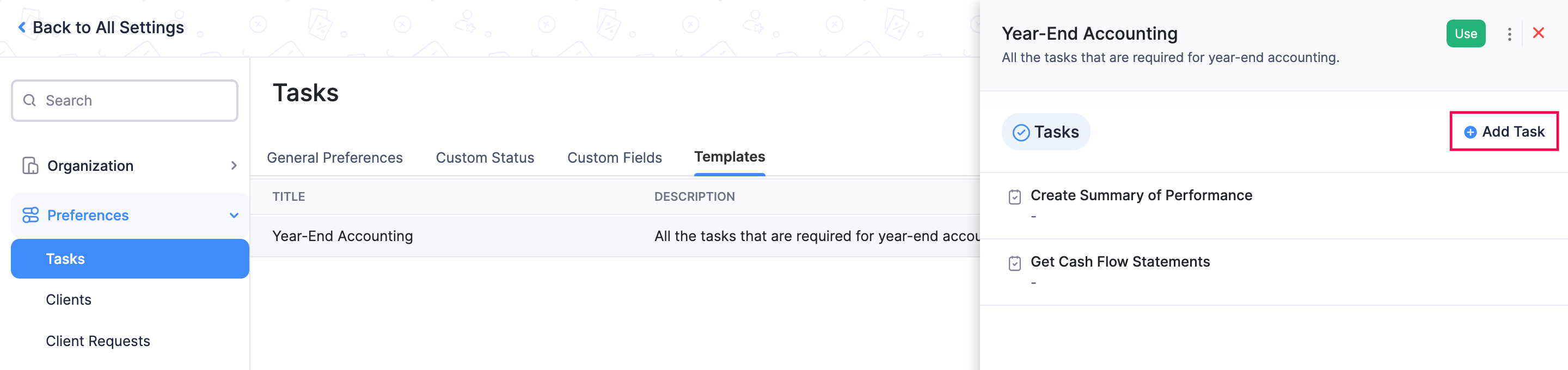Toggle the Tasks pill in the panel header
The height and width of the screenshot is (370, 1568).
point(1046,132)
